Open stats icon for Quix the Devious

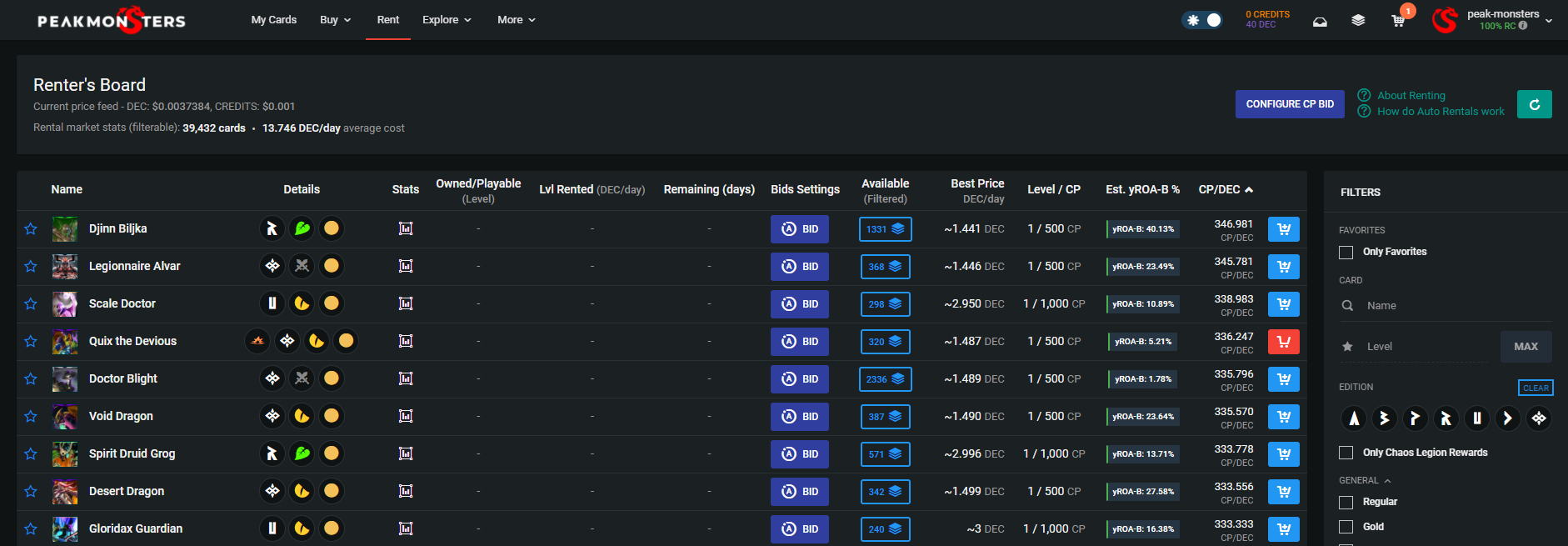coord(406,341)
